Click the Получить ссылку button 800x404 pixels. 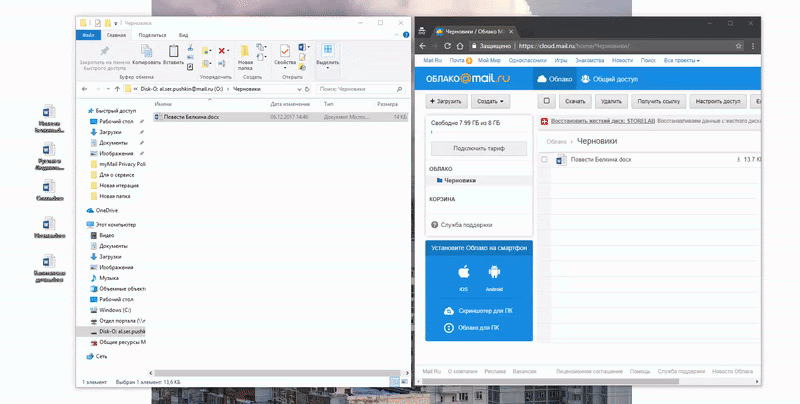[x=659, y=102]
